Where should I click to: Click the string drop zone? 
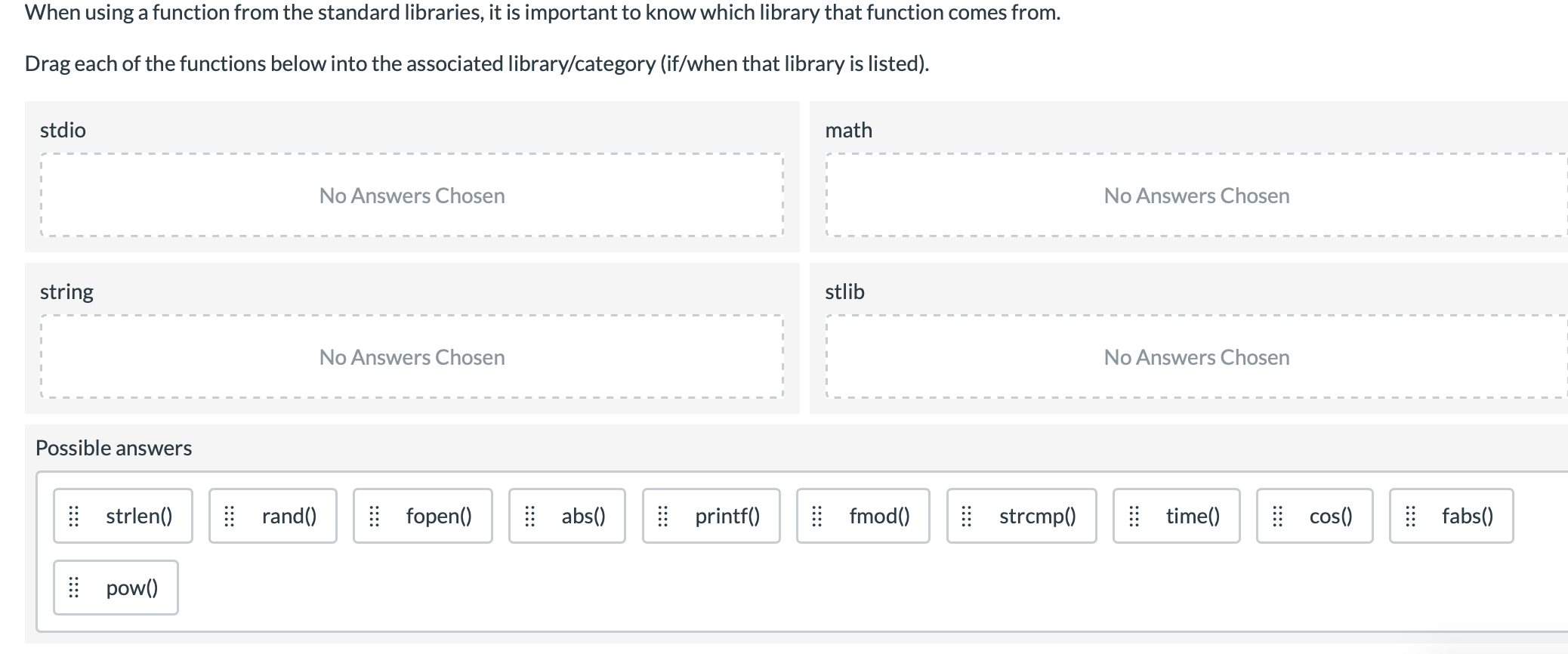click(x=412, y=356)
